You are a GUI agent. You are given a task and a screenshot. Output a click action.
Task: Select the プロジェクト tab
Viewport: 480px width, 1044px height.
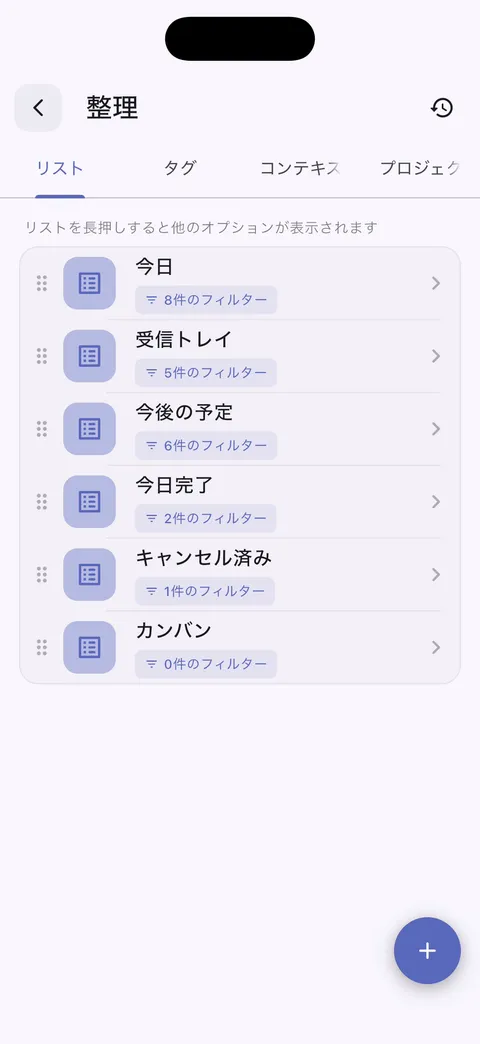(x=420, y=168)
